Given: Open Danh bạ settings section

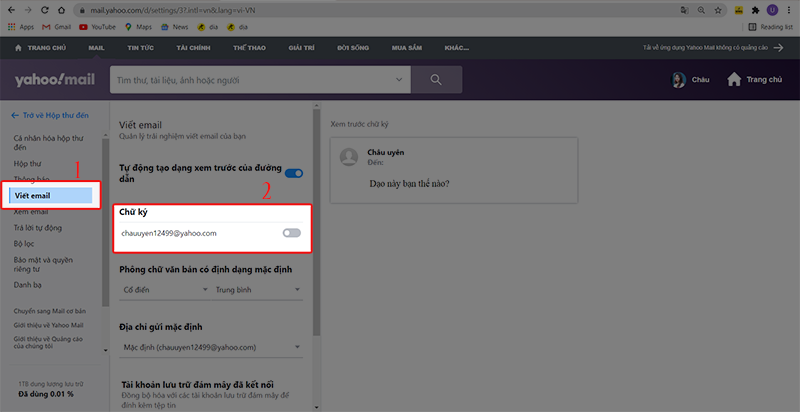Looking at the screenshot, I should 28,285.
